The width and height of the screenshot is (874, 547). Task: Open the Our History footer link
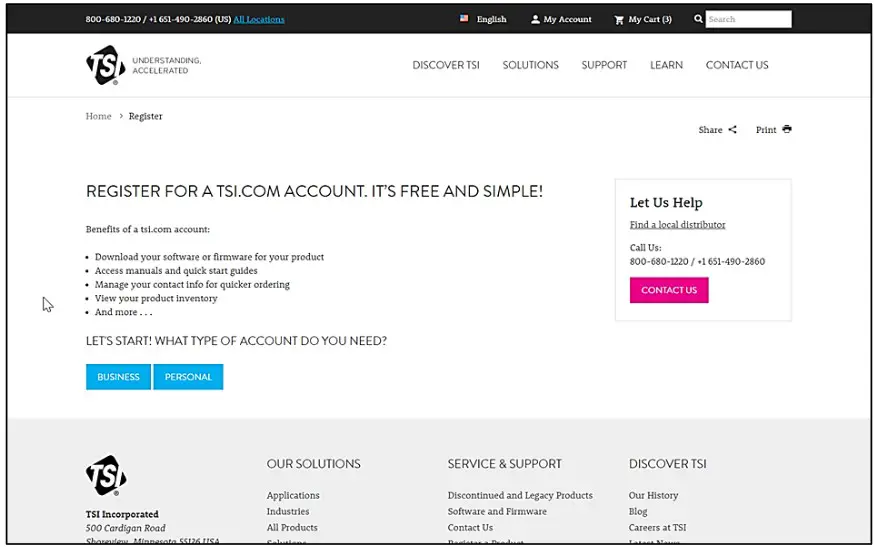653,495
